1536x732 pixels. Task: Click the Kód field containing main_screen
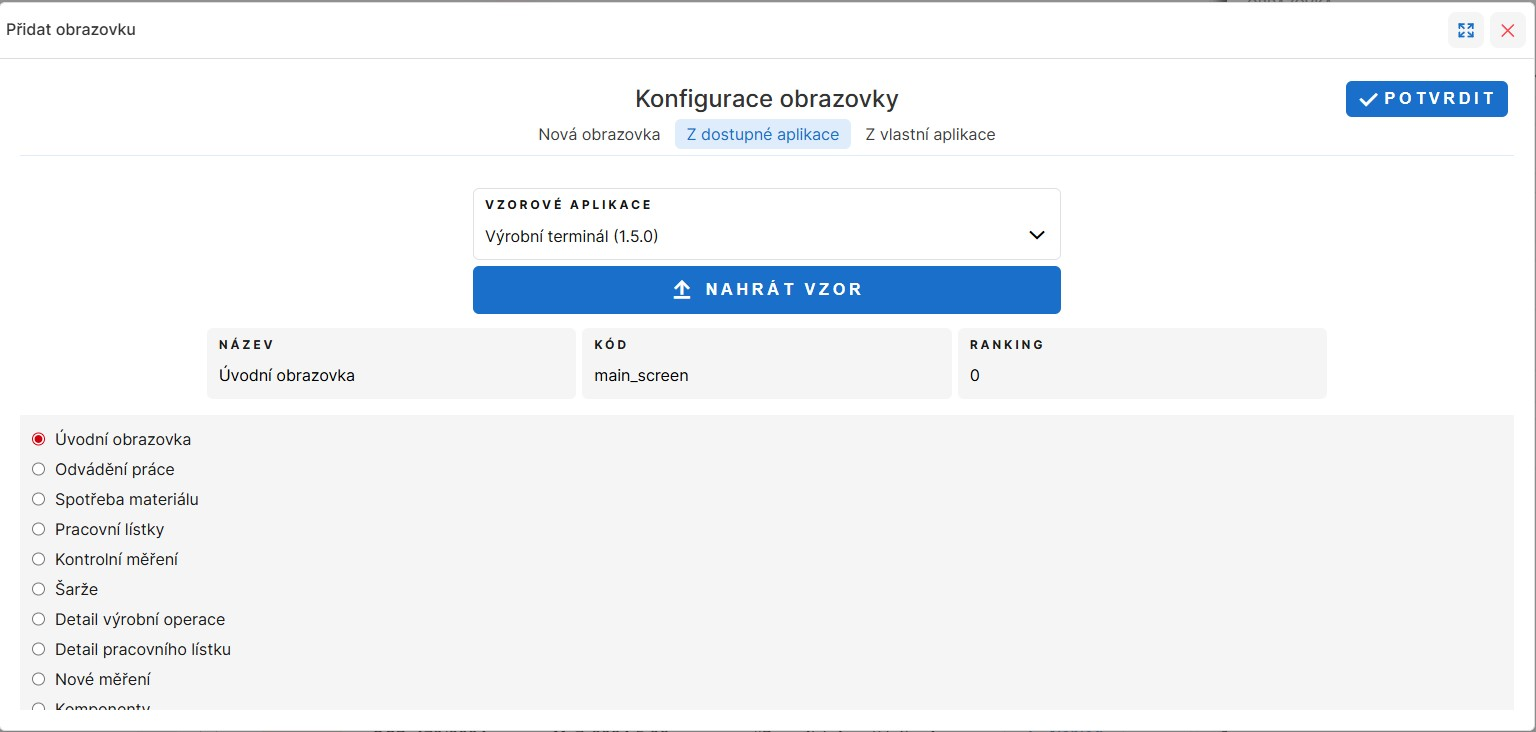coord(766,376)
